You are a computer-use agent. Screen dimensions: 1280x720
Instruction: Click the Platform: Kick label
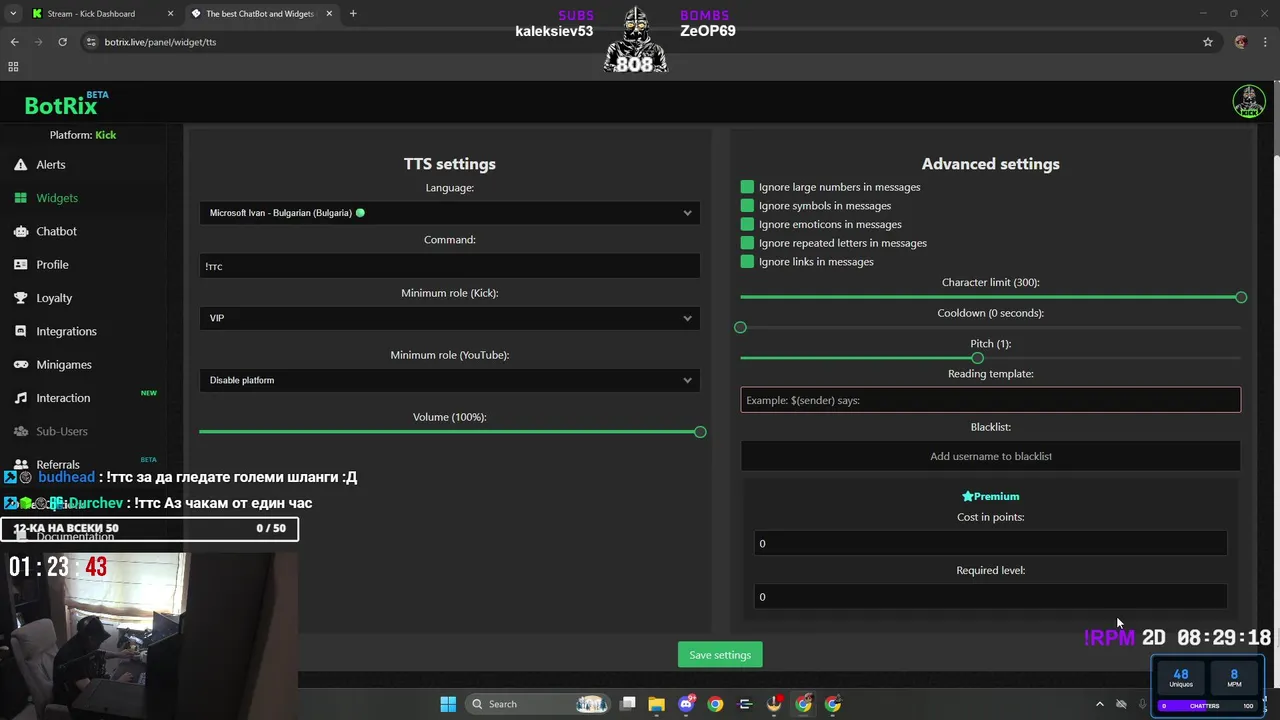pos(83,135)
